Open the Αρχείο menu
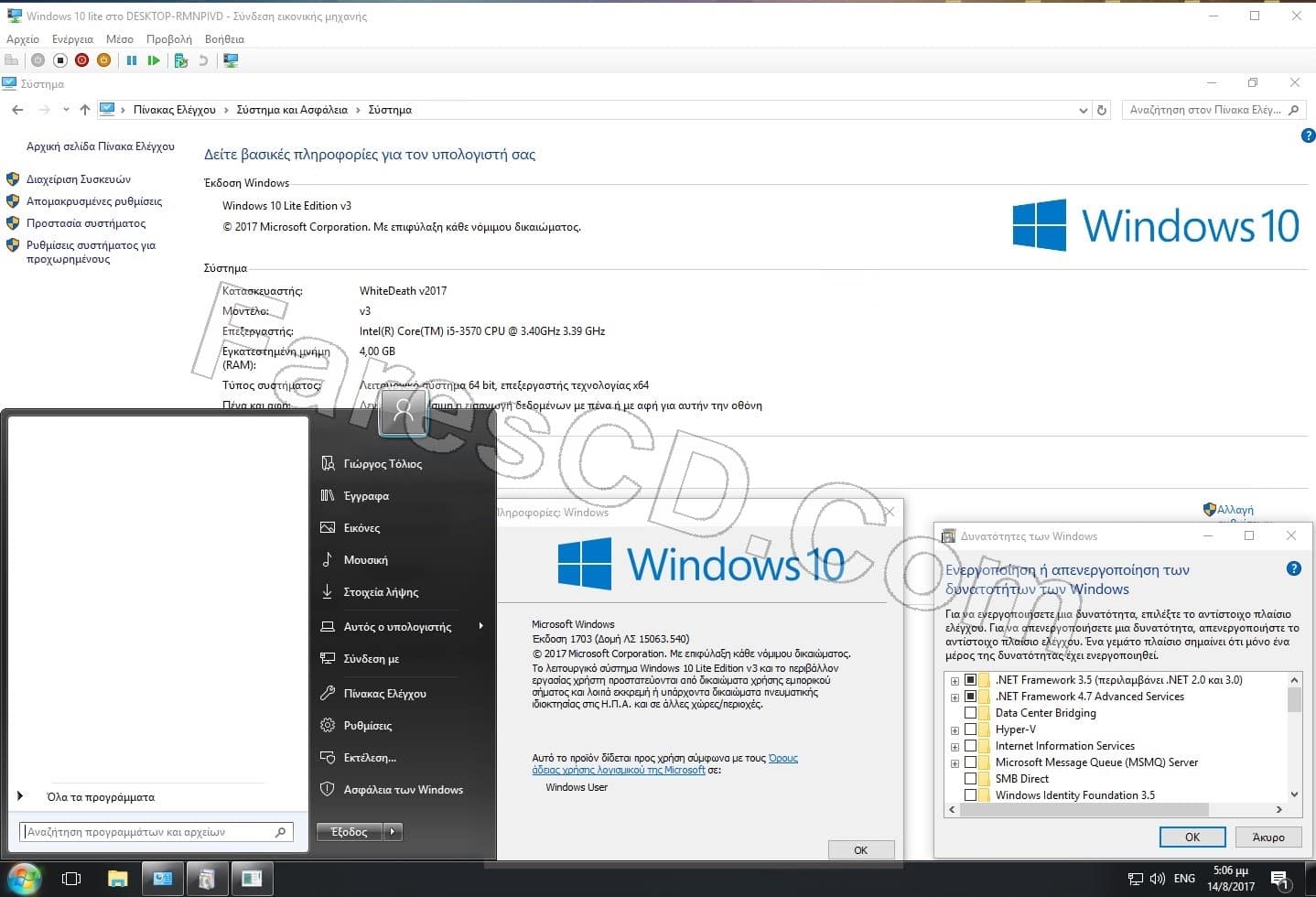Viewport: 1316px width, 897px height. click(x=23, y=39)
